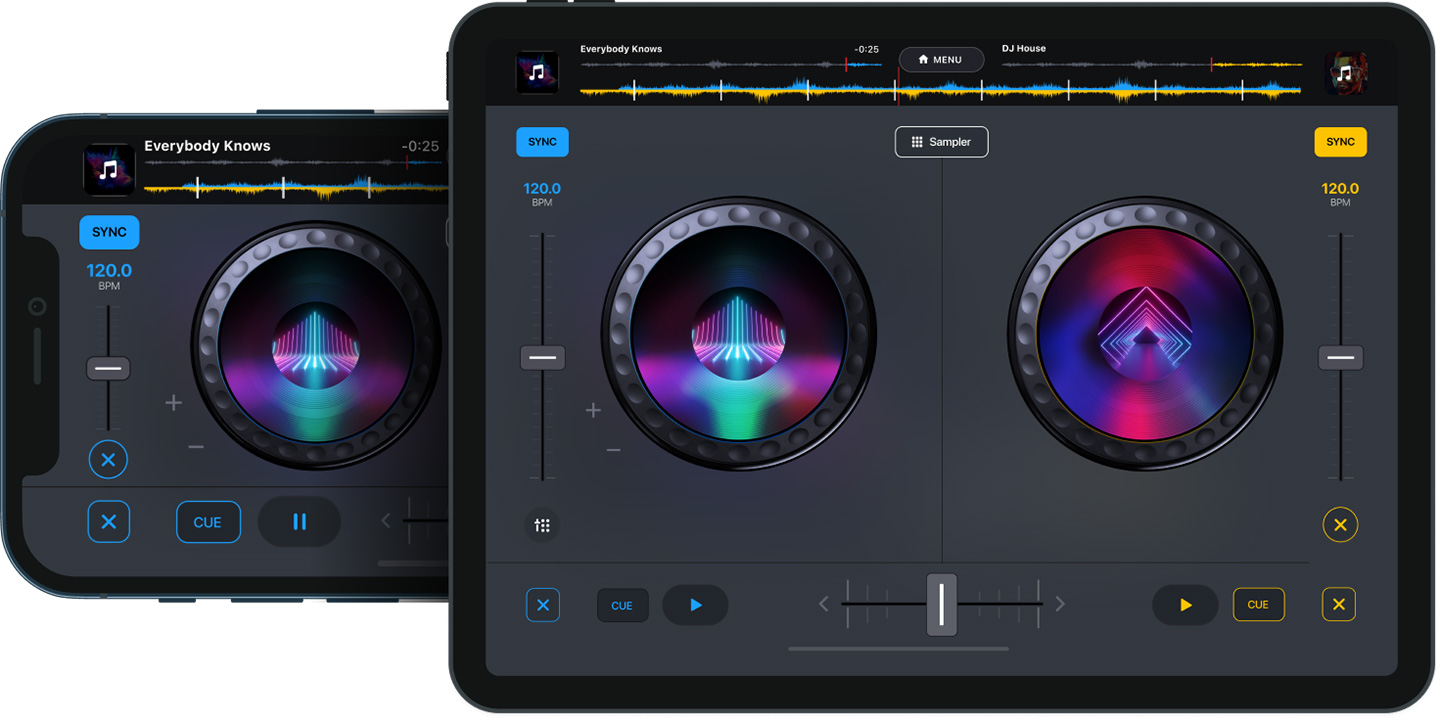The image size is (1440, 720).
Task: Open the MENU button at top
Action: 941,60
